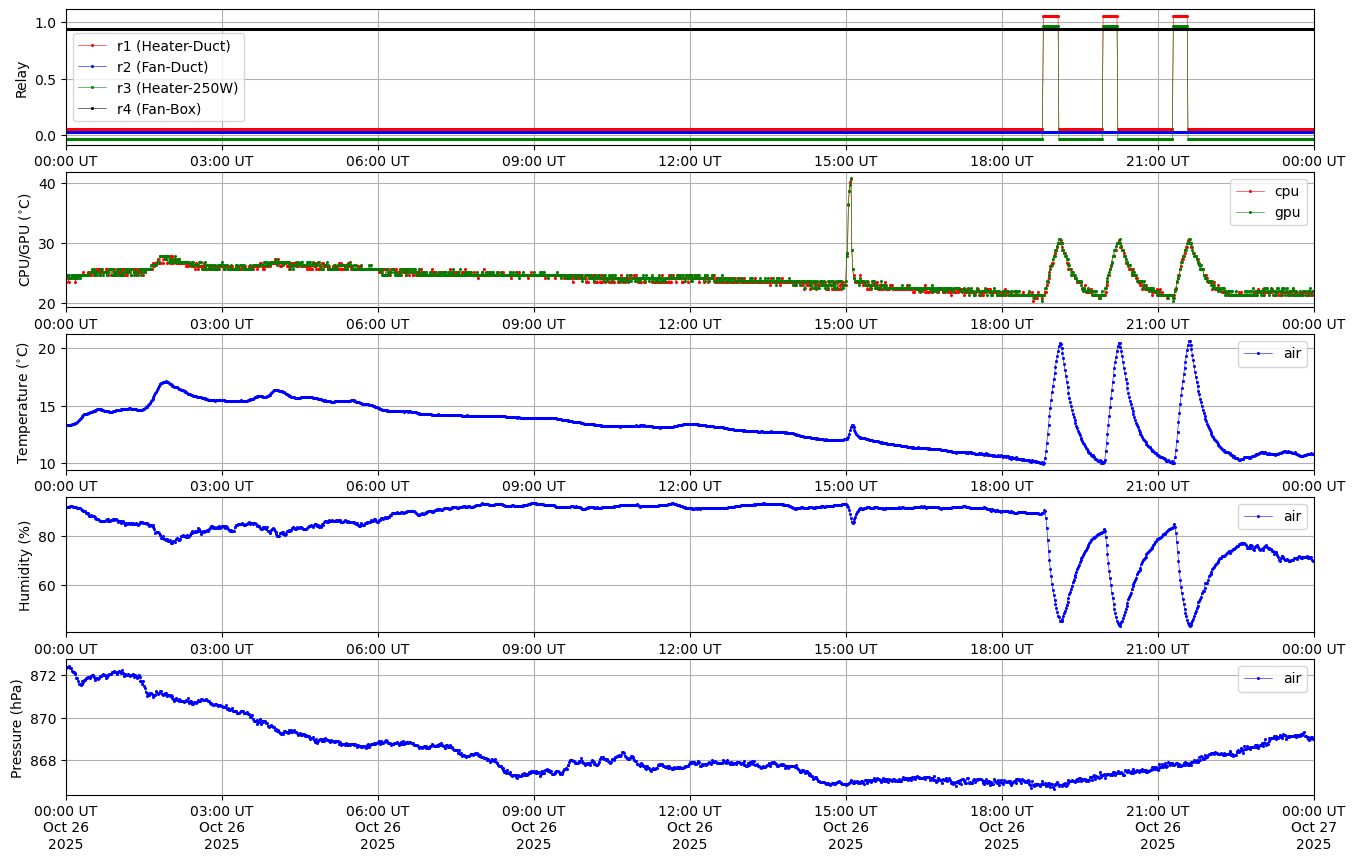Click the Temperature (°C) y-axis label

tap(23, 402)
